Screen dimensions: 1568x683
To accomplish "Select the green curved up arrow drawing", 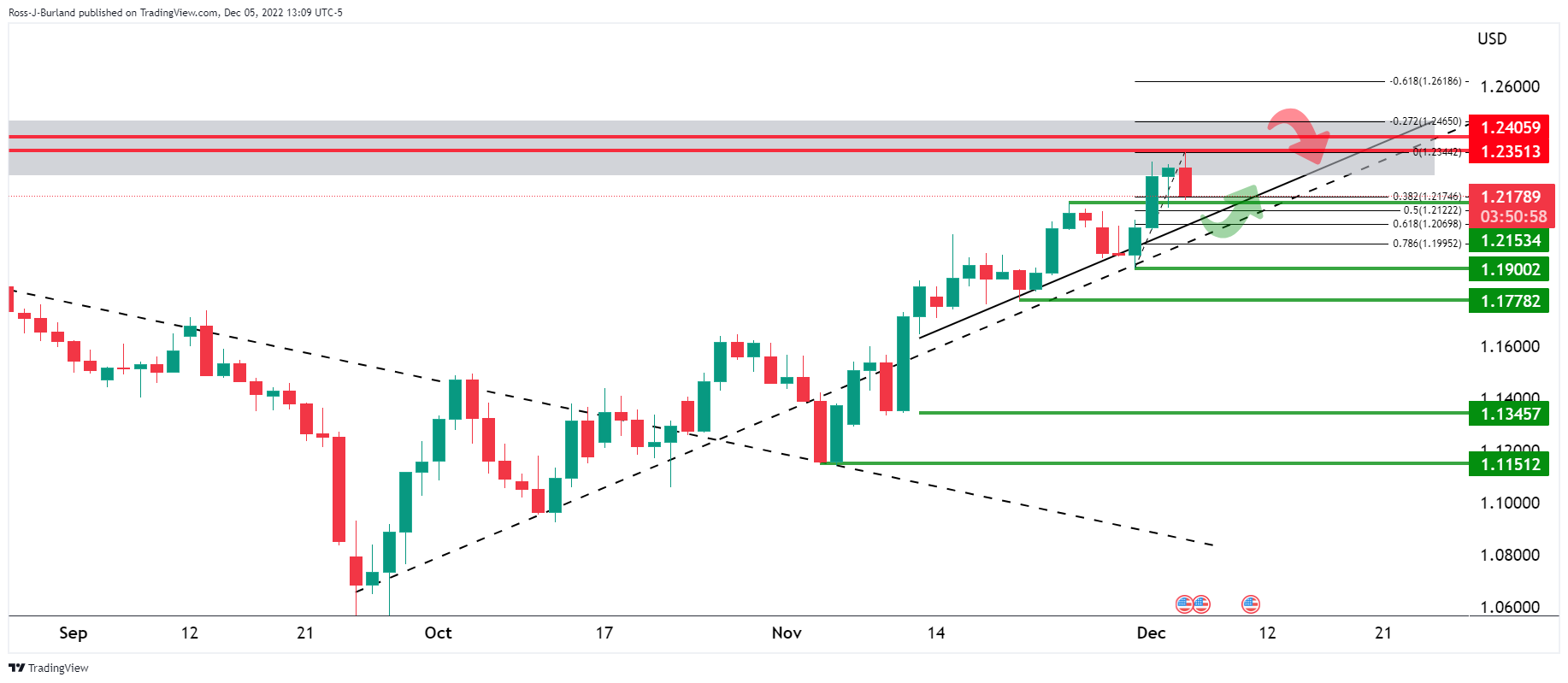I will tap(1233, 213).
